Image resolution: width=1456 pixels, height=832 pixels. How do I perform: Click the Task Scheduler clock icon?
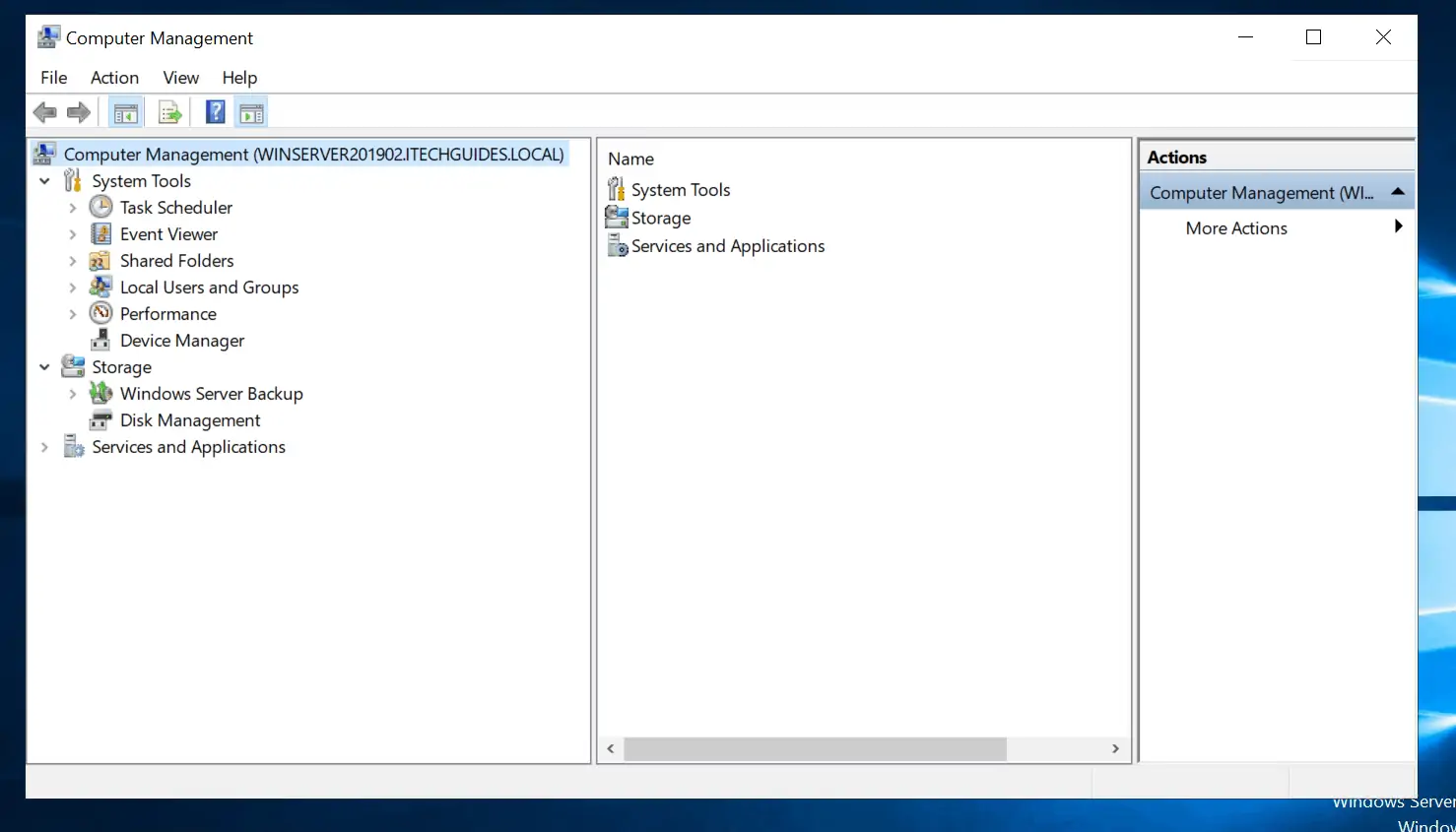100,207
